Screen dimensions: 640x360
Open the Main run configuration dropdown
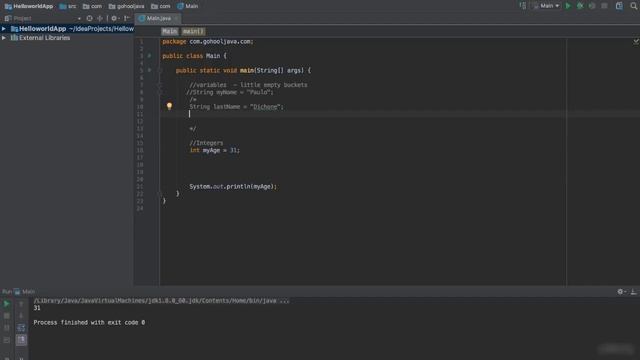pos(546,6)
